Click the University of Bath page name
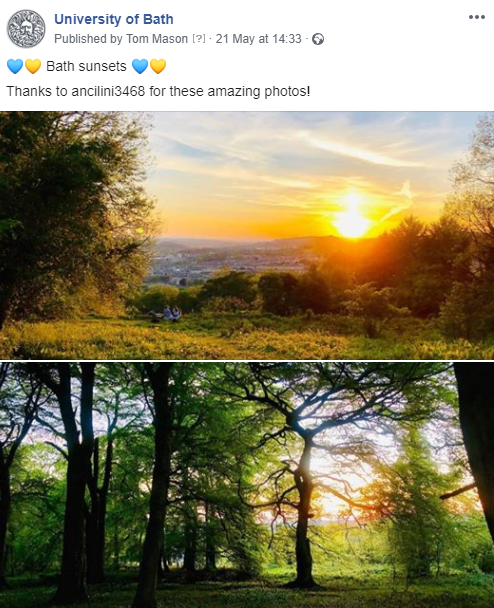This screenshot has width=494, height=608. [114, 19]
